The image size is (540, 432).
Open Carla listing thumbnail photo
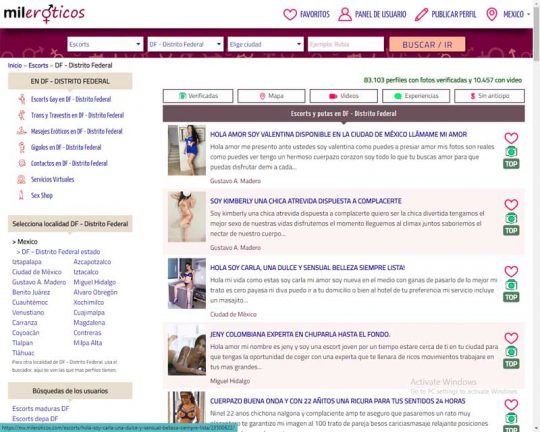[x=187, y=283]
